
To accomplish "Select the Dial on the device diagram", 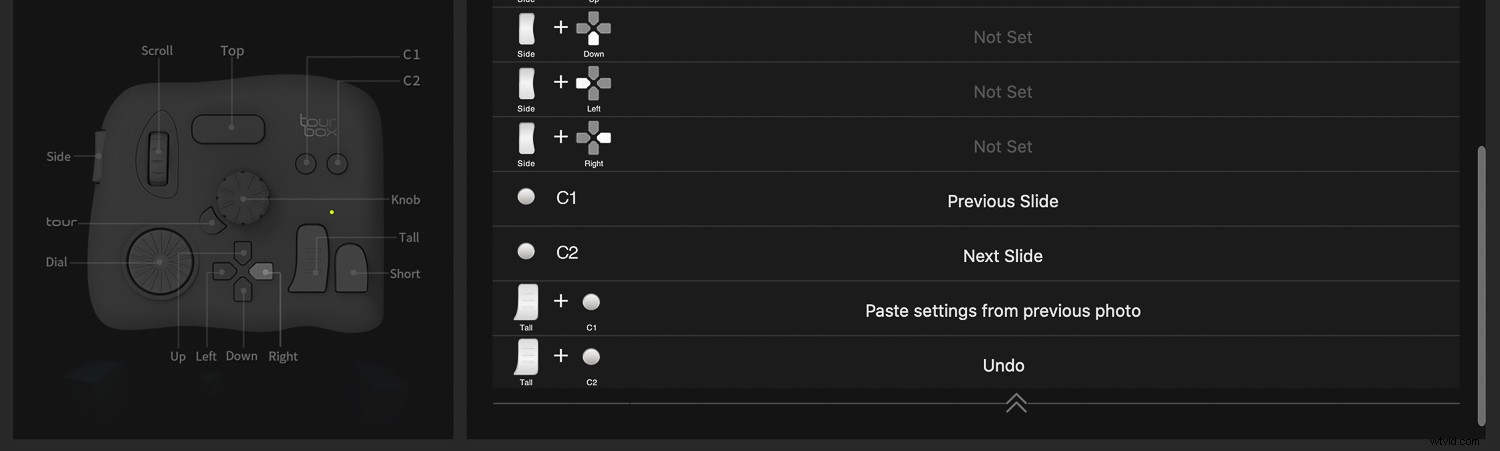I will point(159,262).
